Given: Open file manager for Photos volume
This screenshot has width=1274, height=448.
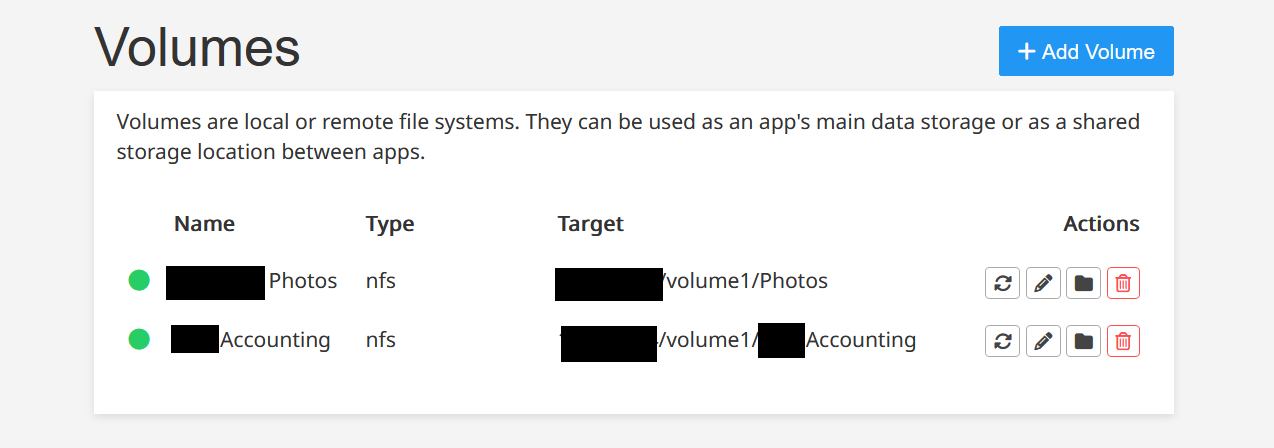Looking at the screenshot, I should pos(1083,283).
